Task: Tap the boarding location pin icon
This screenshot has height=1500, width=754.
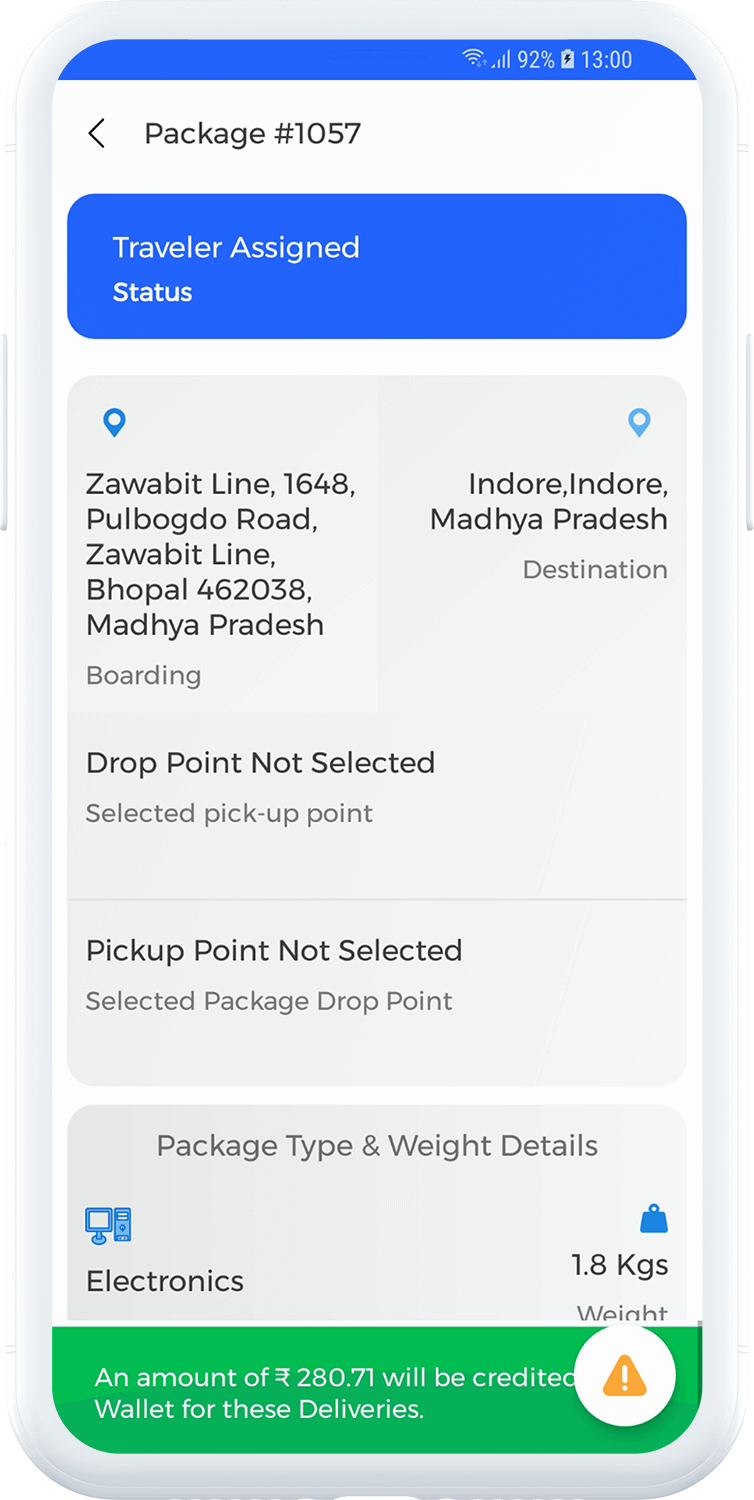Action: (x=115, y=423)
